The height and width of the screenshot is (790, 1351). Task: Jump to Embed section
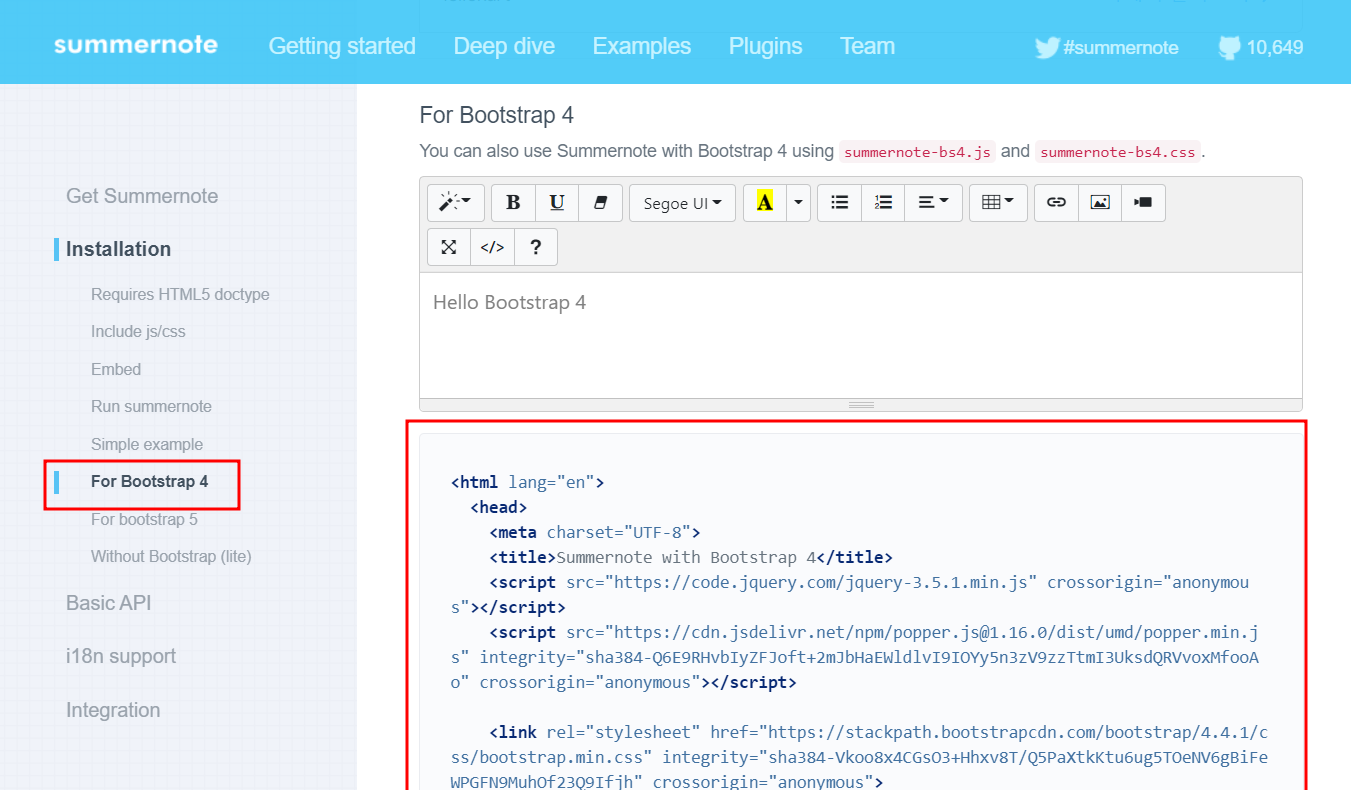116,369
